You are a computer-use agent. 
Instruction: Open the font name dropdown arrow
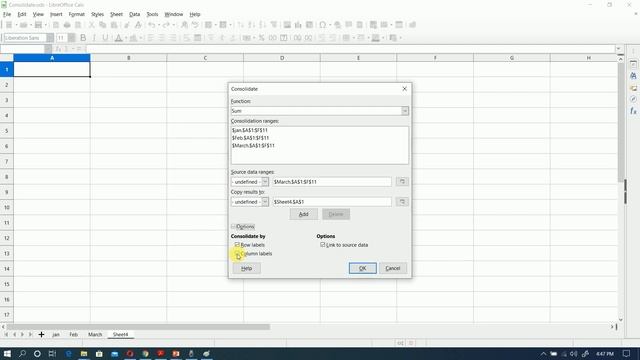50,38
